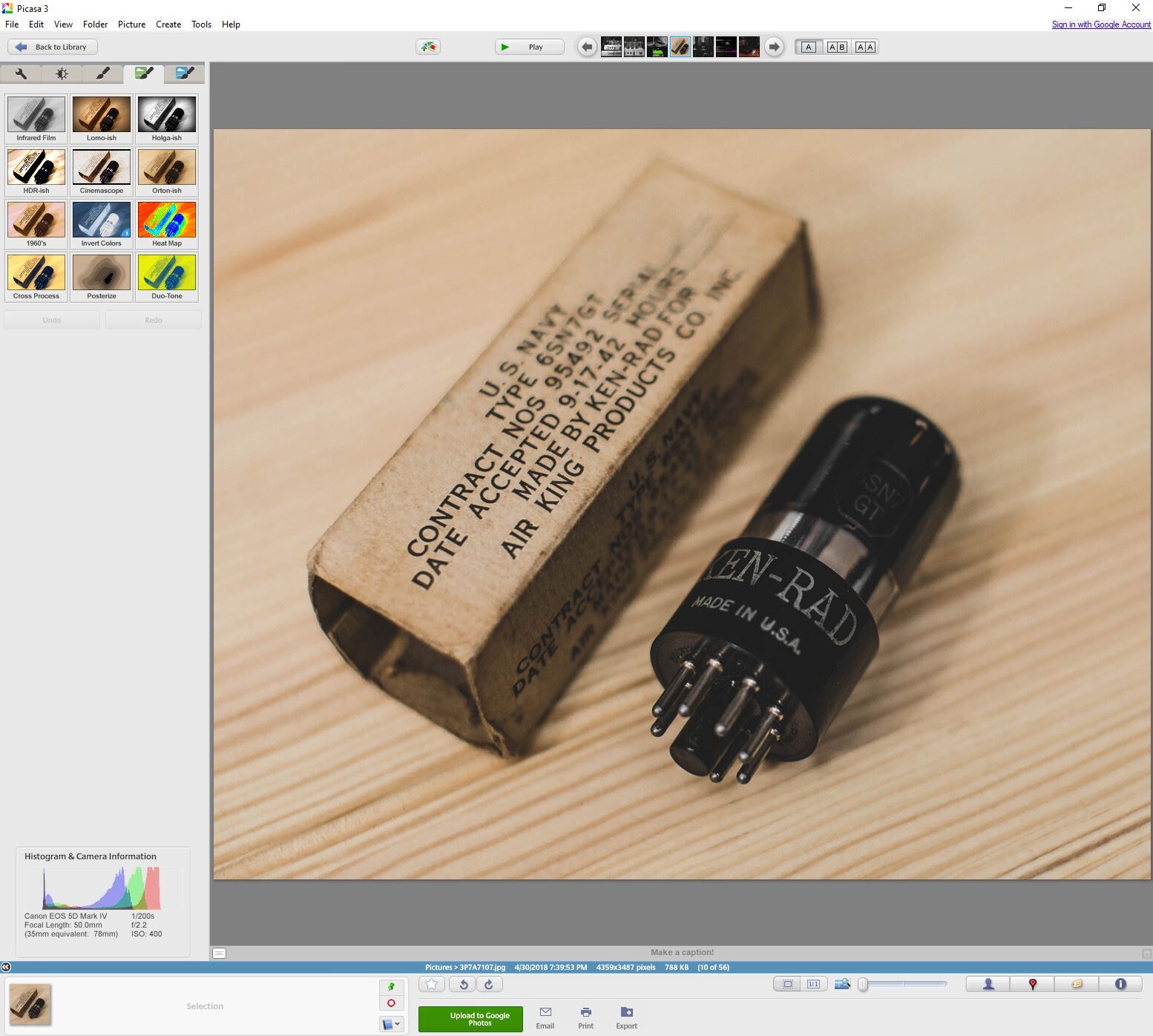Open the Help menu
The width and height of the screenshot is (1153, 1036).
point(231,24)
